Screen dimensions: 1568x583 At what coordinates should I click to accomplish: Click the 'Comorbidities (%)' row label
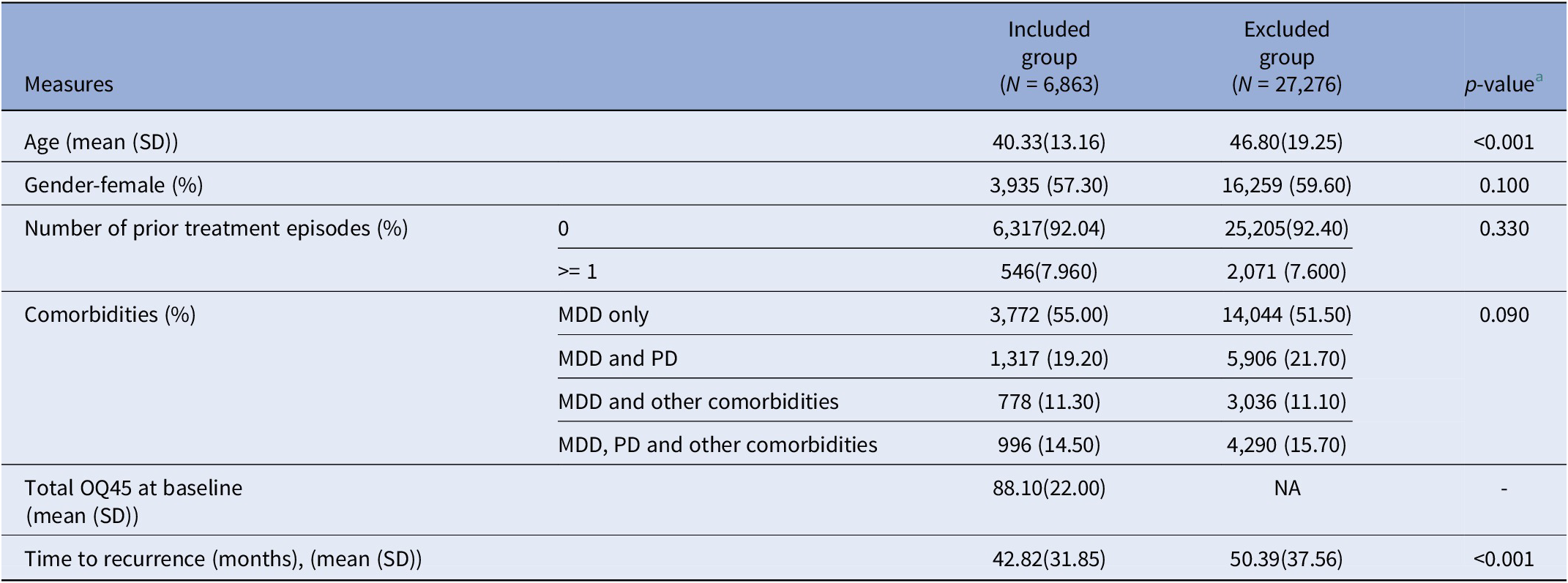pos(110,315)
